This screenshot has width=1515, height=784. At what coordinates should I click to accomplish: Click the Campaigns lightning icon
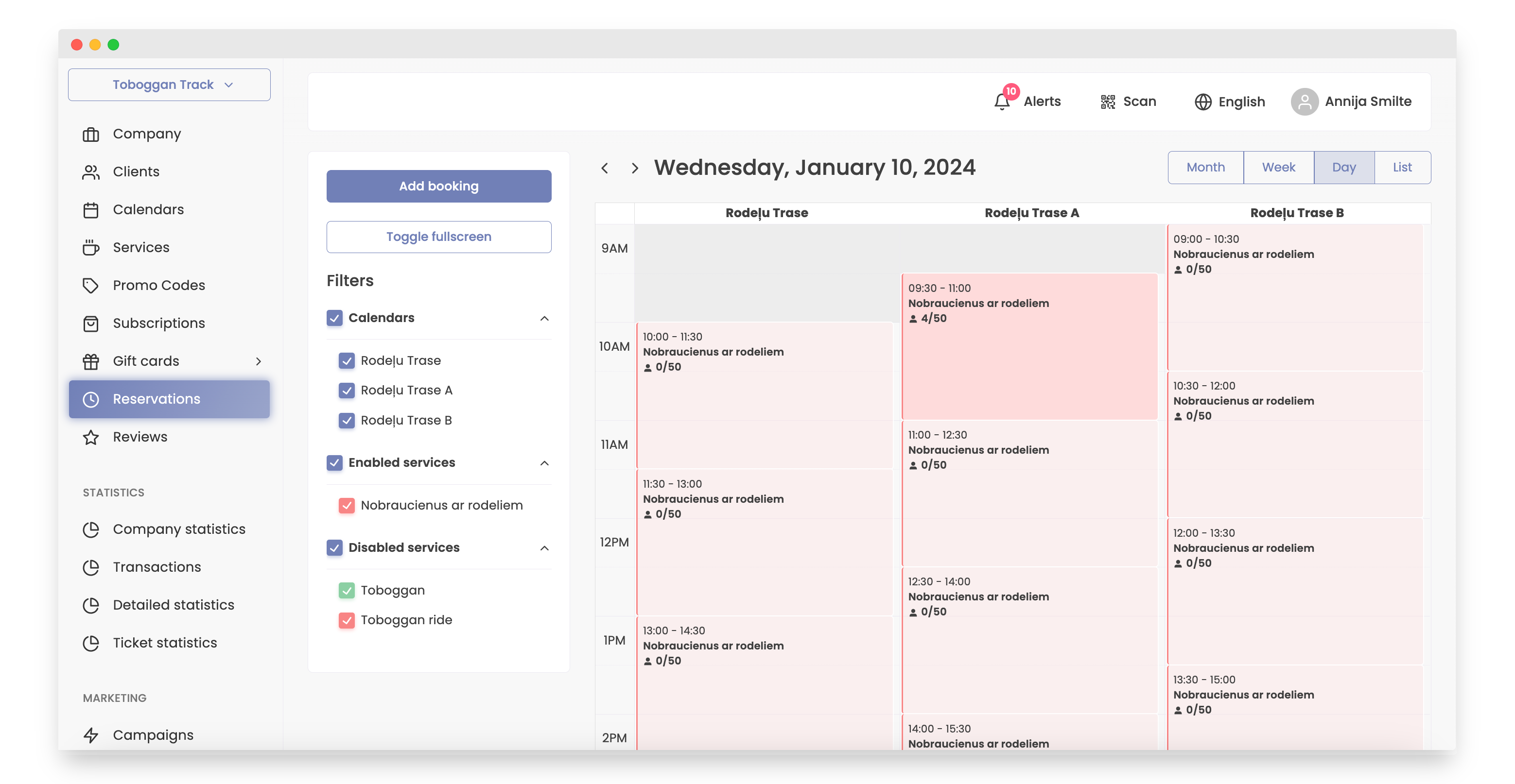point(90,735)
